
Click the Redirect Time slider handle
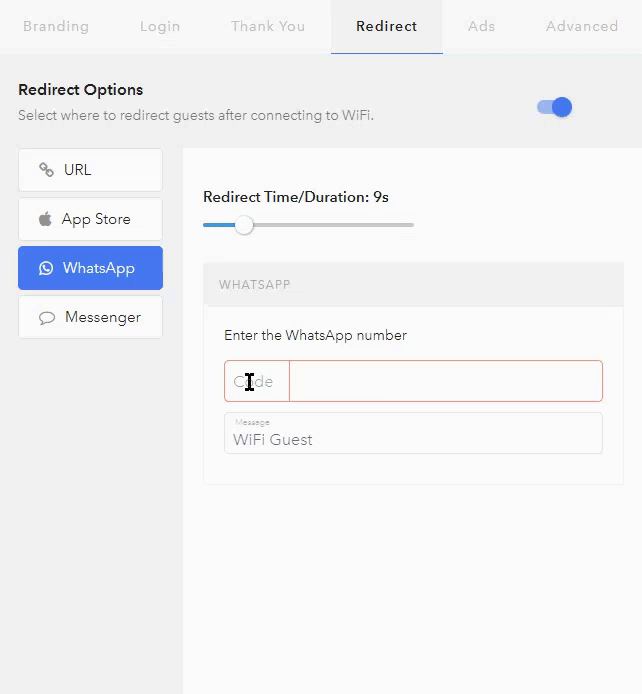(244, 225)
